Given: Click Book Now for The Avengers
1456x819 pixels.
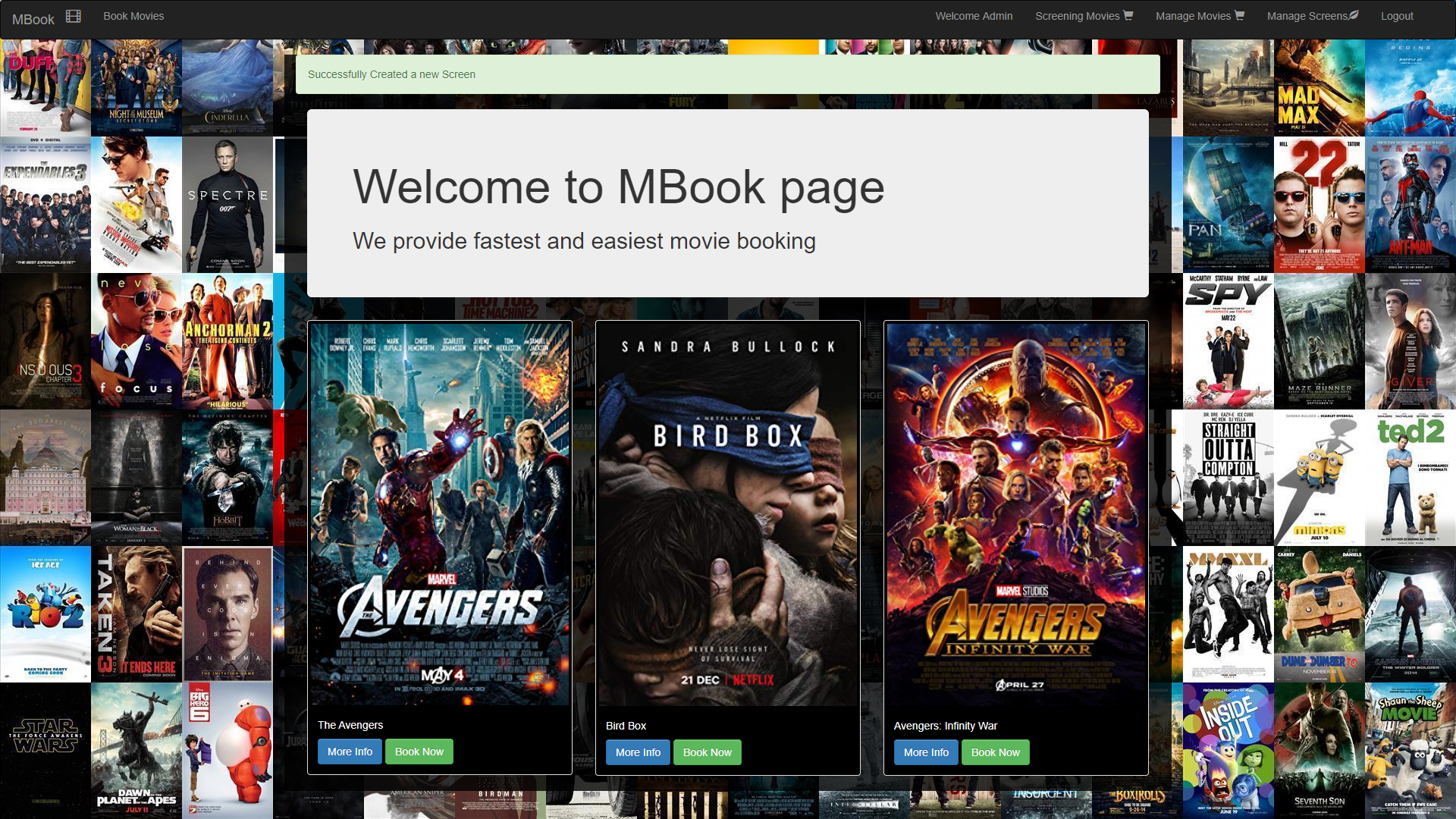Looking at the screenshot, I should coord(419,752).
